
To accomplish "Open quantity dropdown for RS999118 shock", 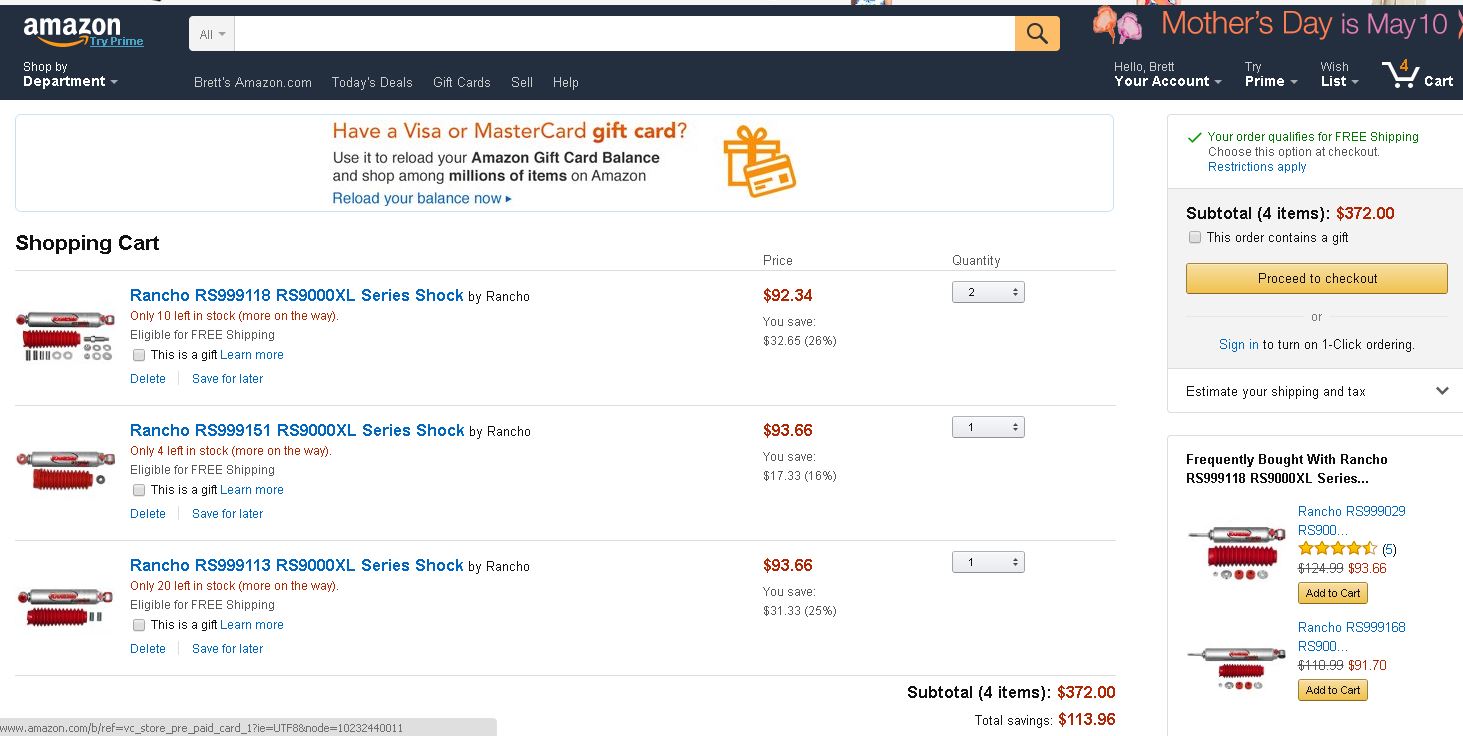I will [x=988, y=292].
